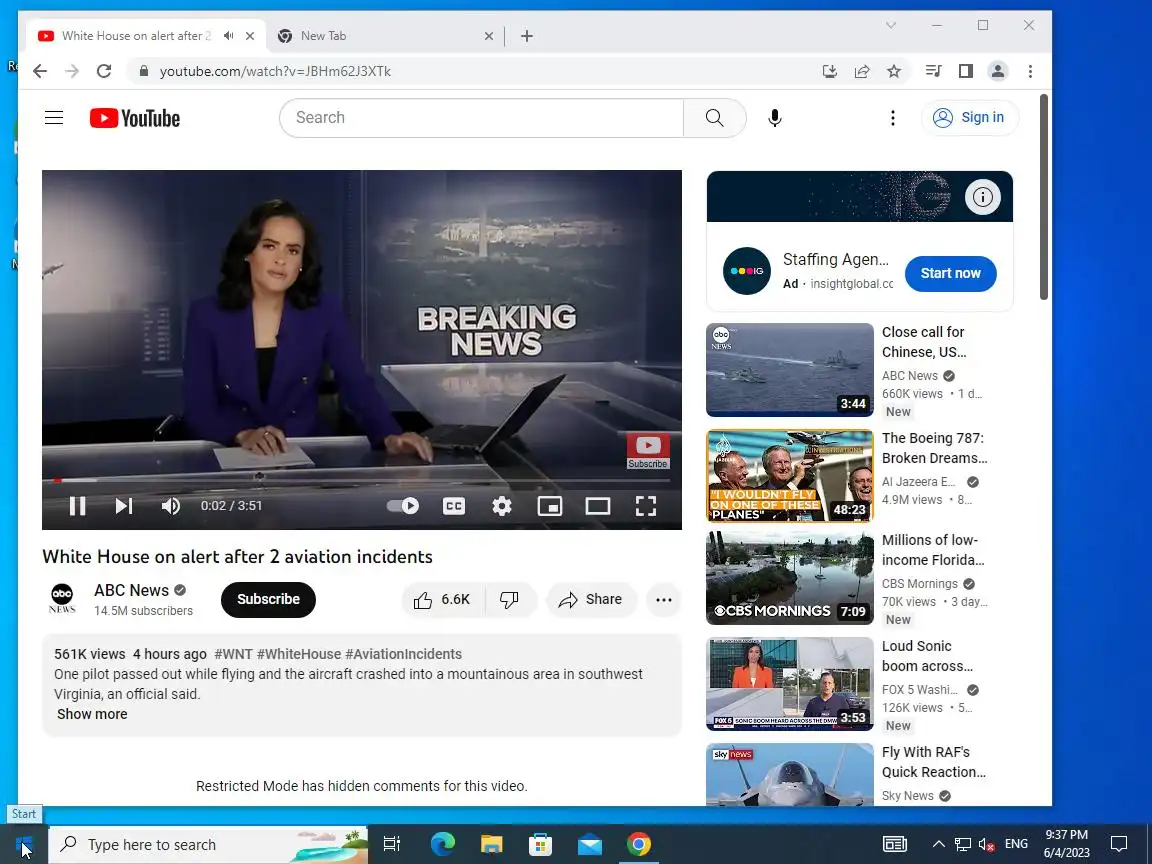Switch to the New Tab tab

coord(388,36)
